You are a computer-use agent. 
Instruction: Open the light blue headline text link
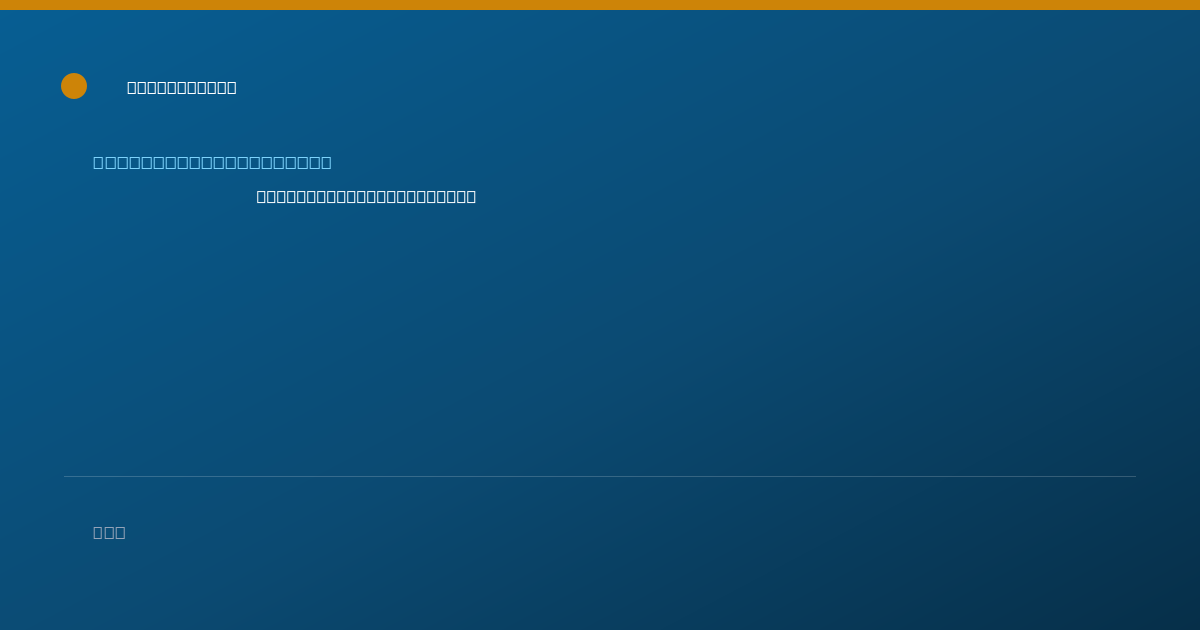[x=212, y=162]
